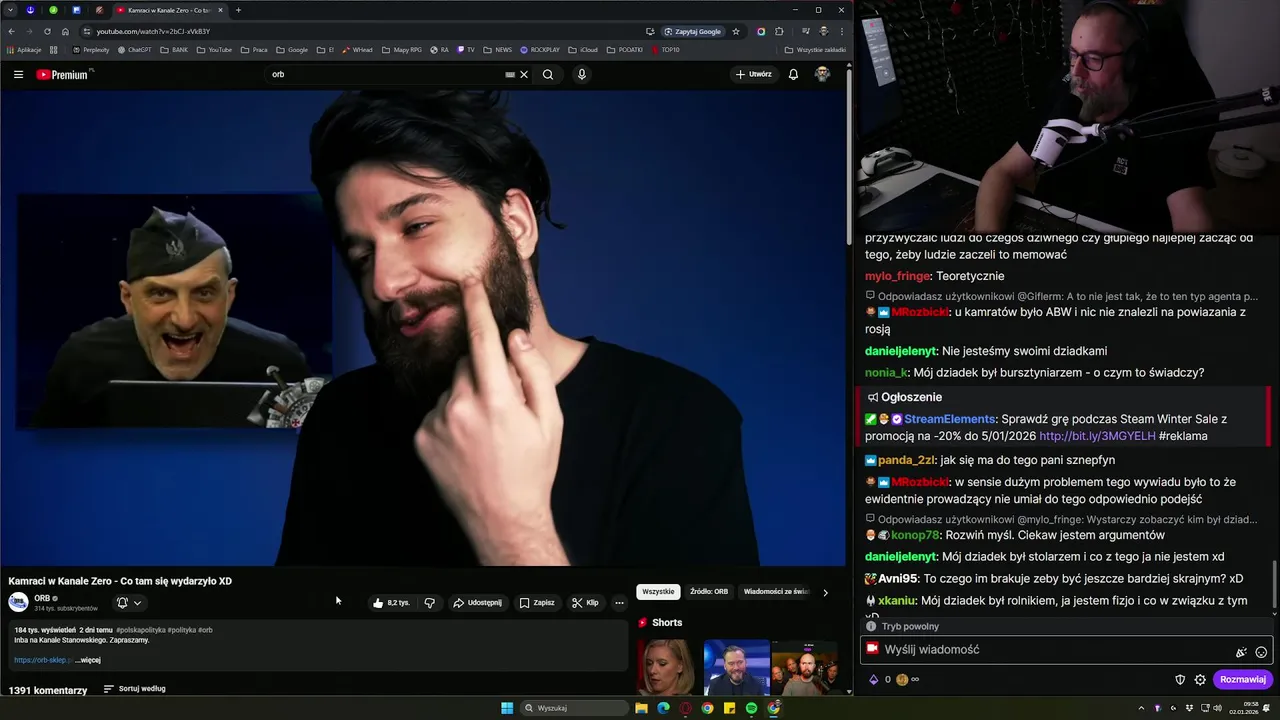Open the #polskapolityka hashtag
This screenshot has width=1280, height=720.
click(140, 630)
